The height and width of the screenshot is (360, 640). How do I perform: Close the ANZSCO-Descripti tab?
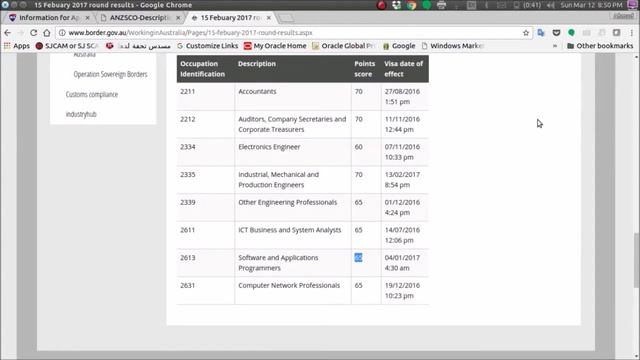[178, 18]
